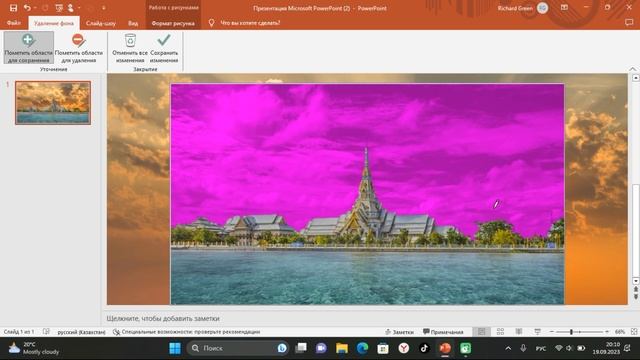Open weather widget '20°C Mostly cloudy'
The image size is (640, 360).
(34, 348)
